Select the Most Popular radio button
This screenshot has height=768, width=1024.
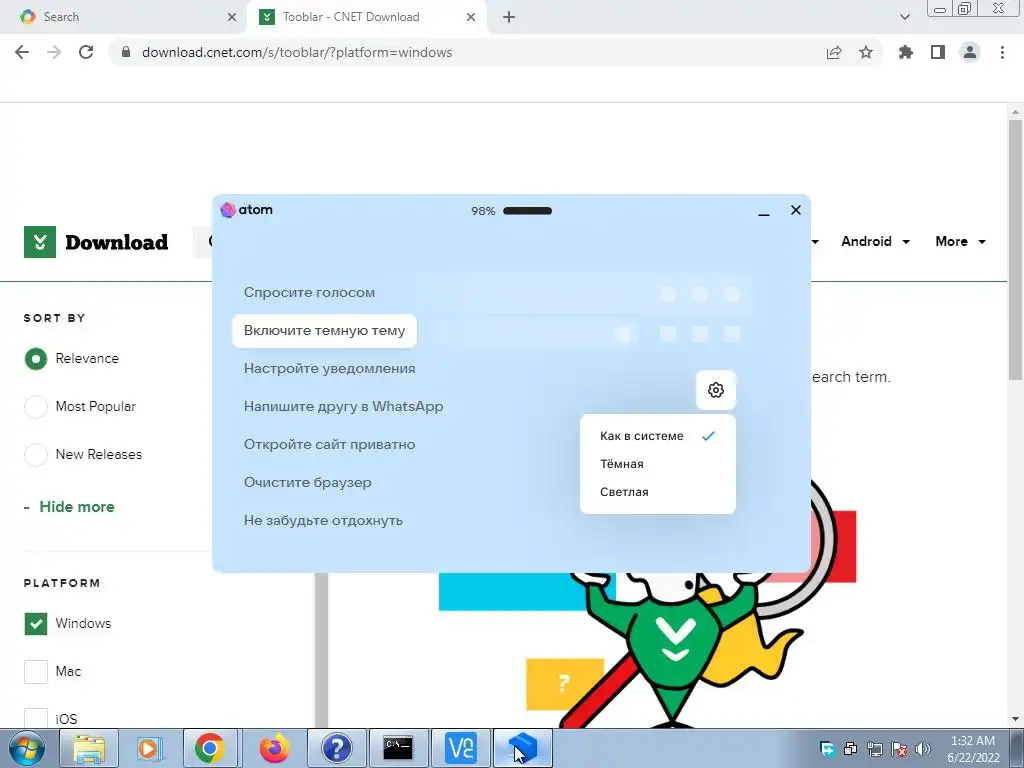(36, 406)
